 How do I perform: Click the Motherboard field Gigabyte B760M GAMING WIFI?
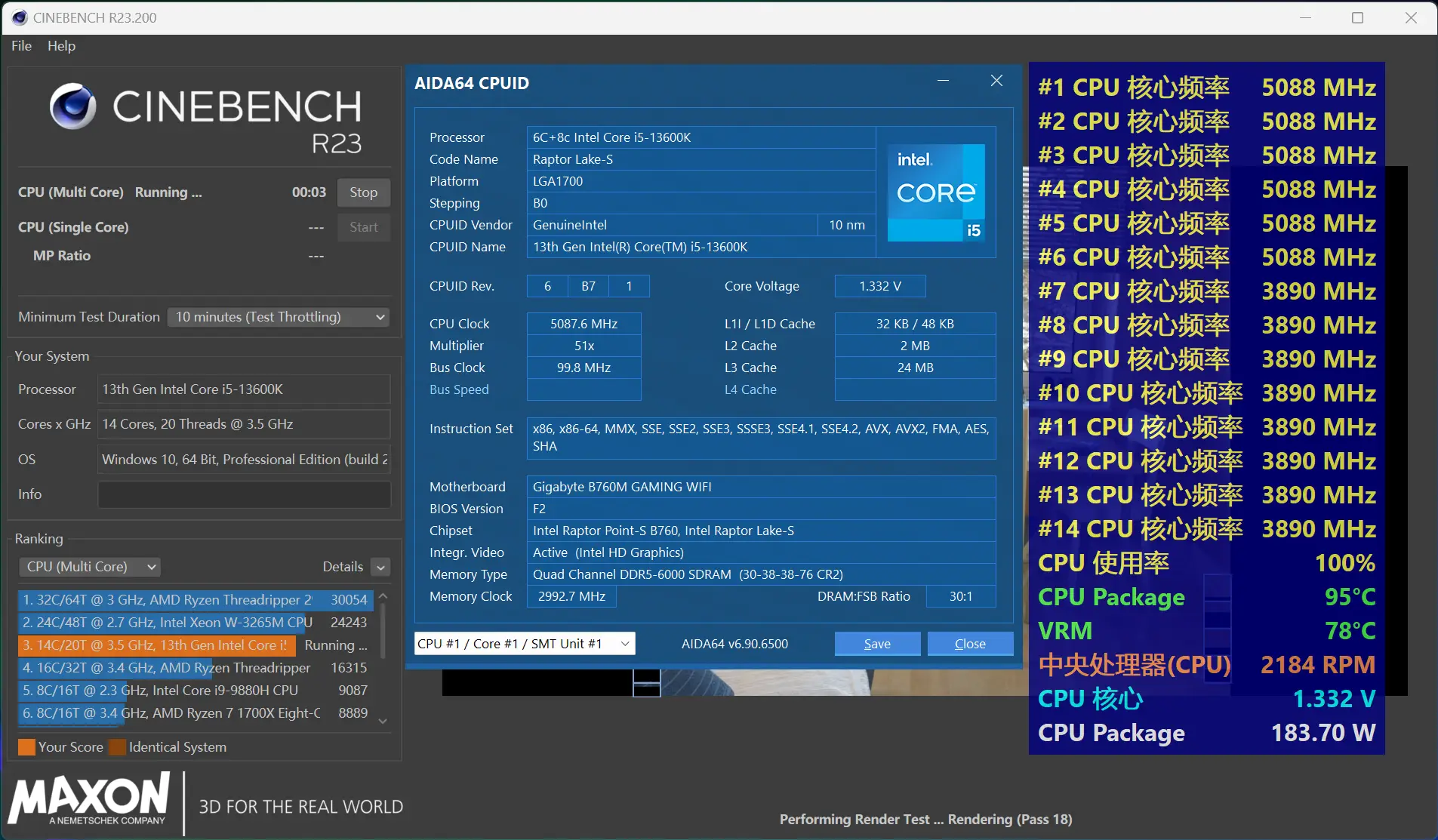(x=761, y=487)
